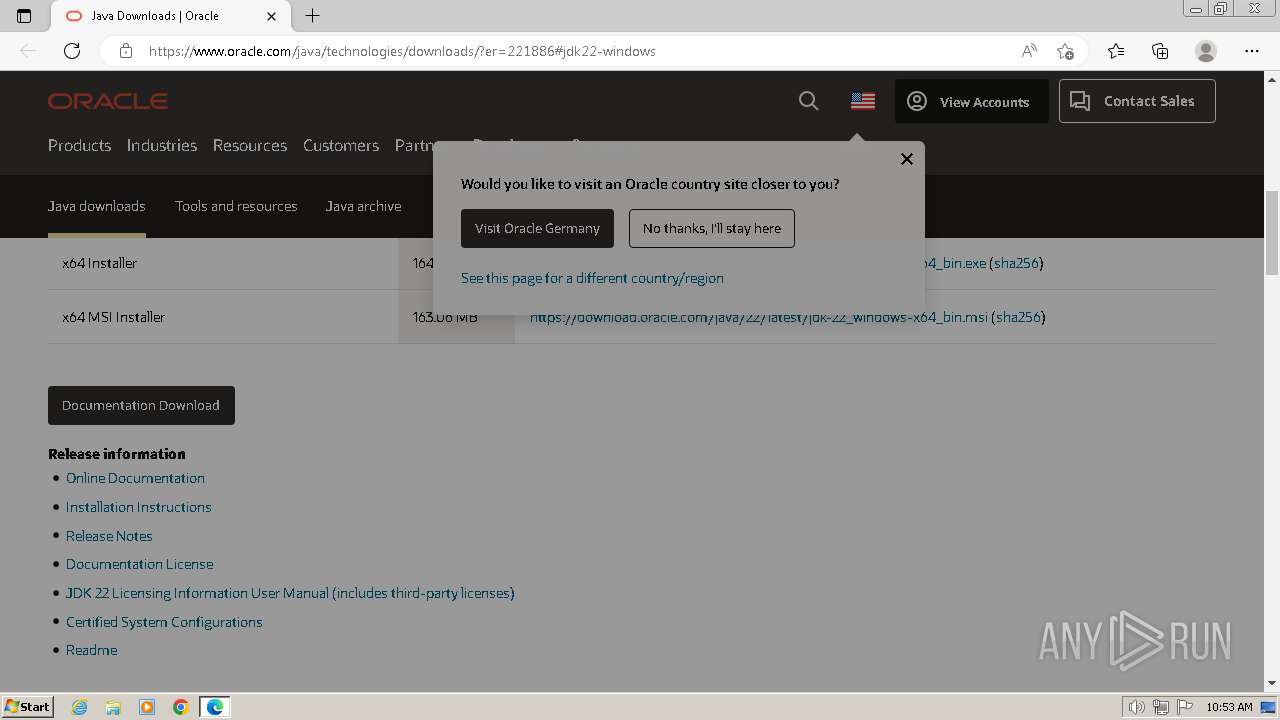Screen dimensions: 1280x720
Task: Close the country site popup
Action: tap(907, 159)
